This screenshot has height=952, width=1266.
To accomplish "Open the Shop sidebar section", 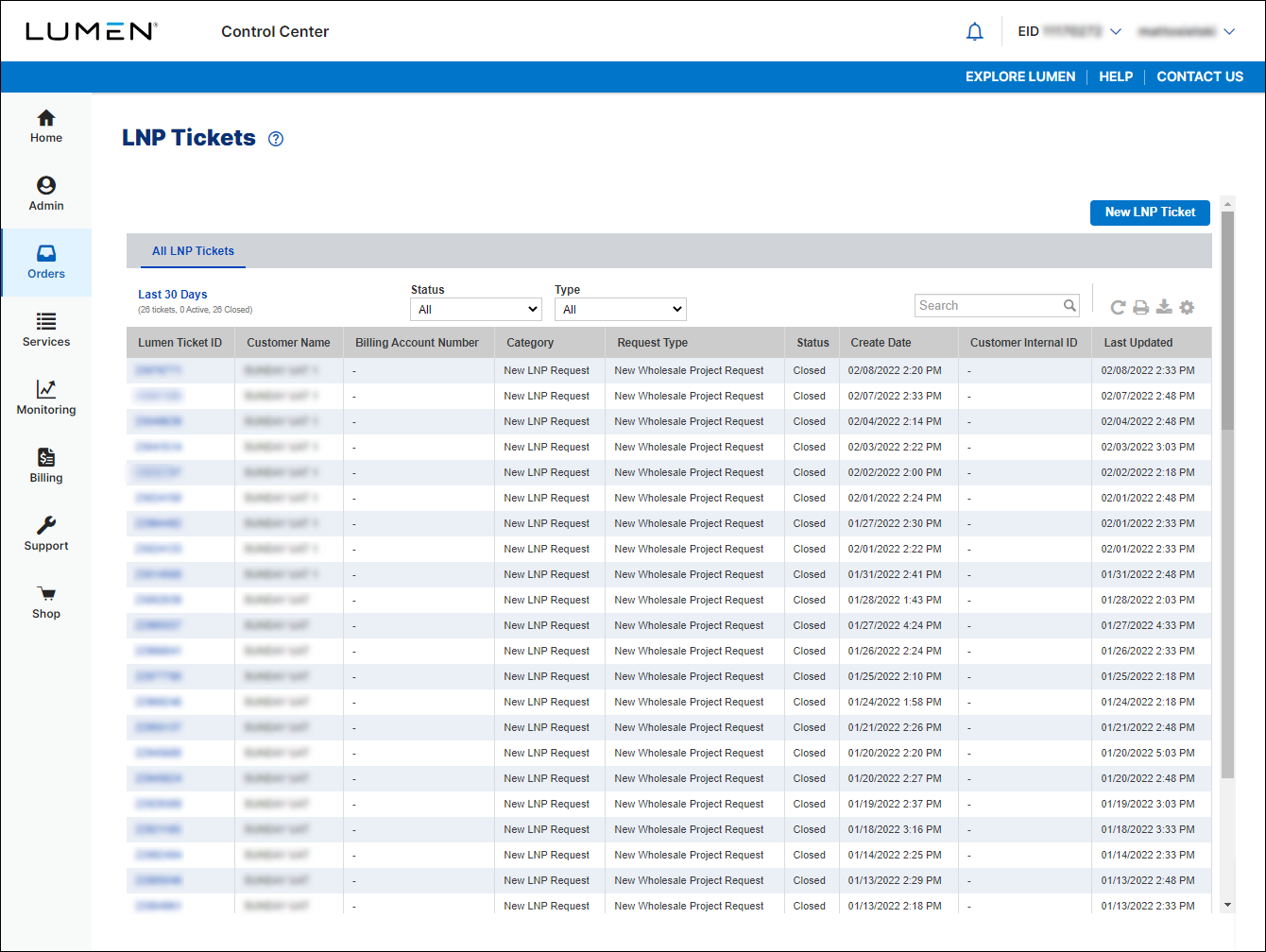I will [46, 603].
